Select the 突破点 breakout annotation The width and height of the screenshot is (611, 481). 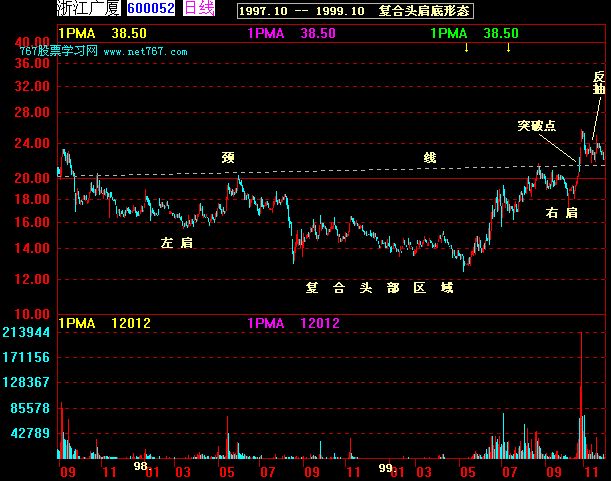pos(537,126)
